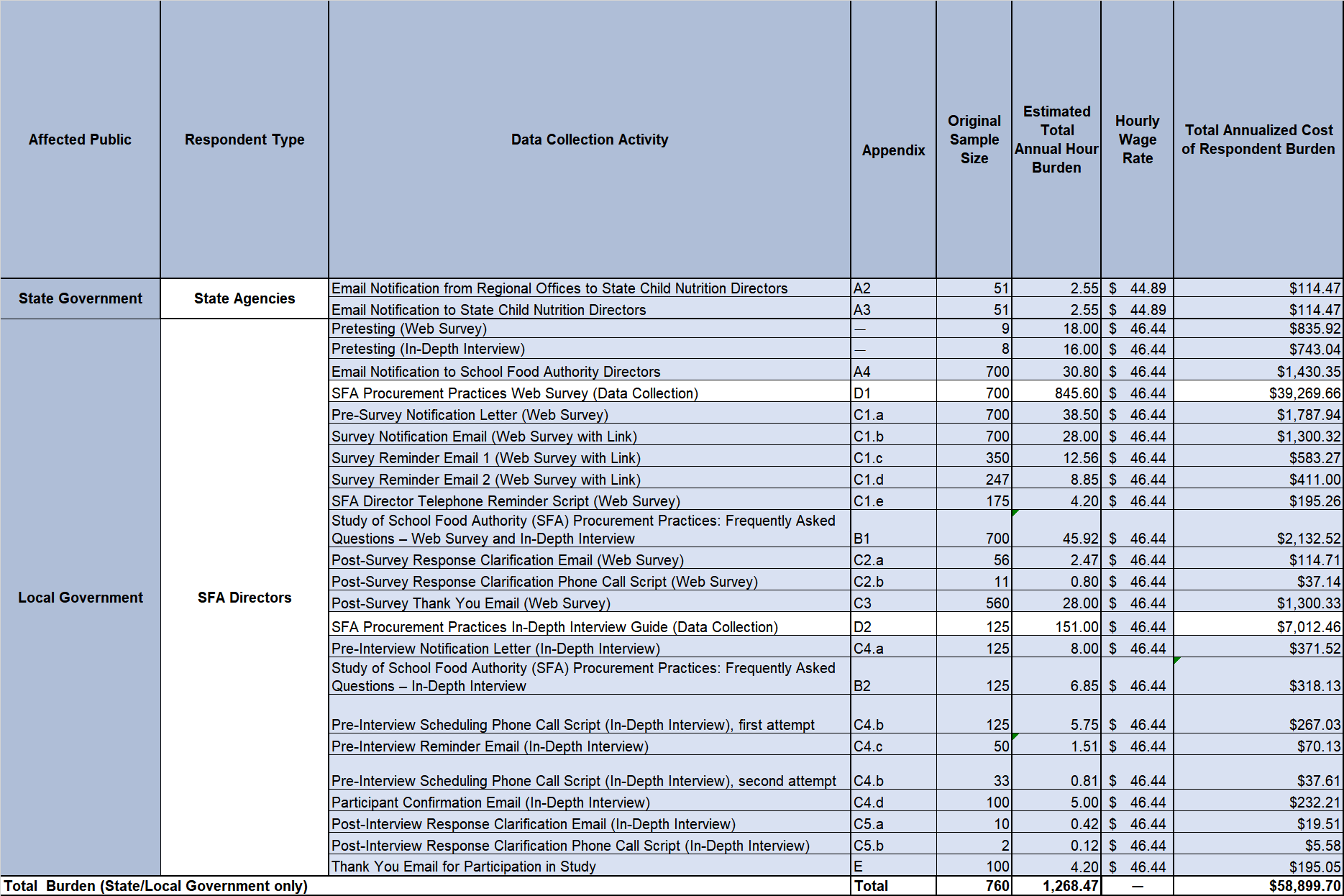Click appendix cell 'A2'
This screenshot has width=1344, height=896.
pos(893,288)
